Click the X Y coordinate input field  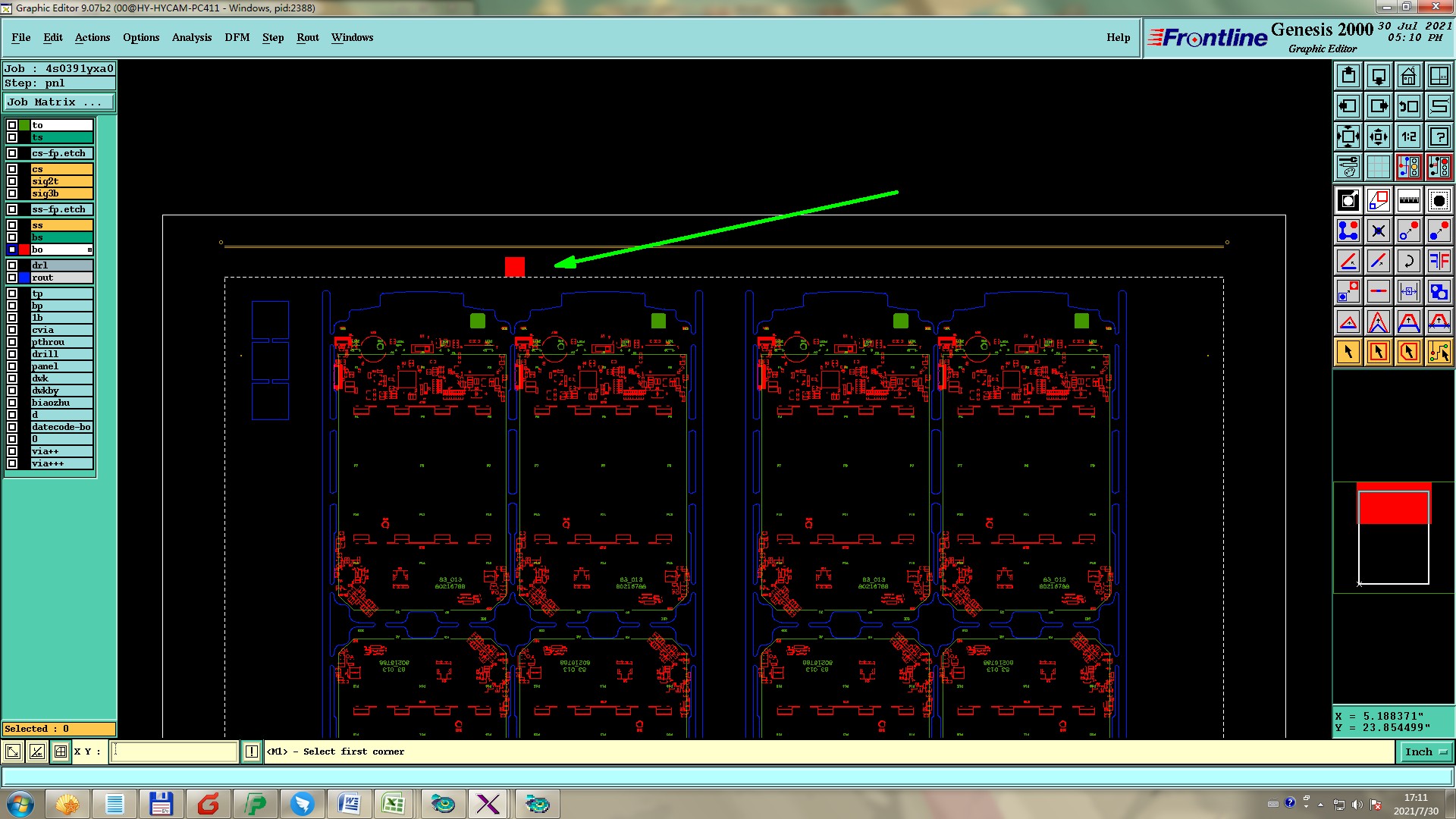pyautogui.click(x=174, y=752)
